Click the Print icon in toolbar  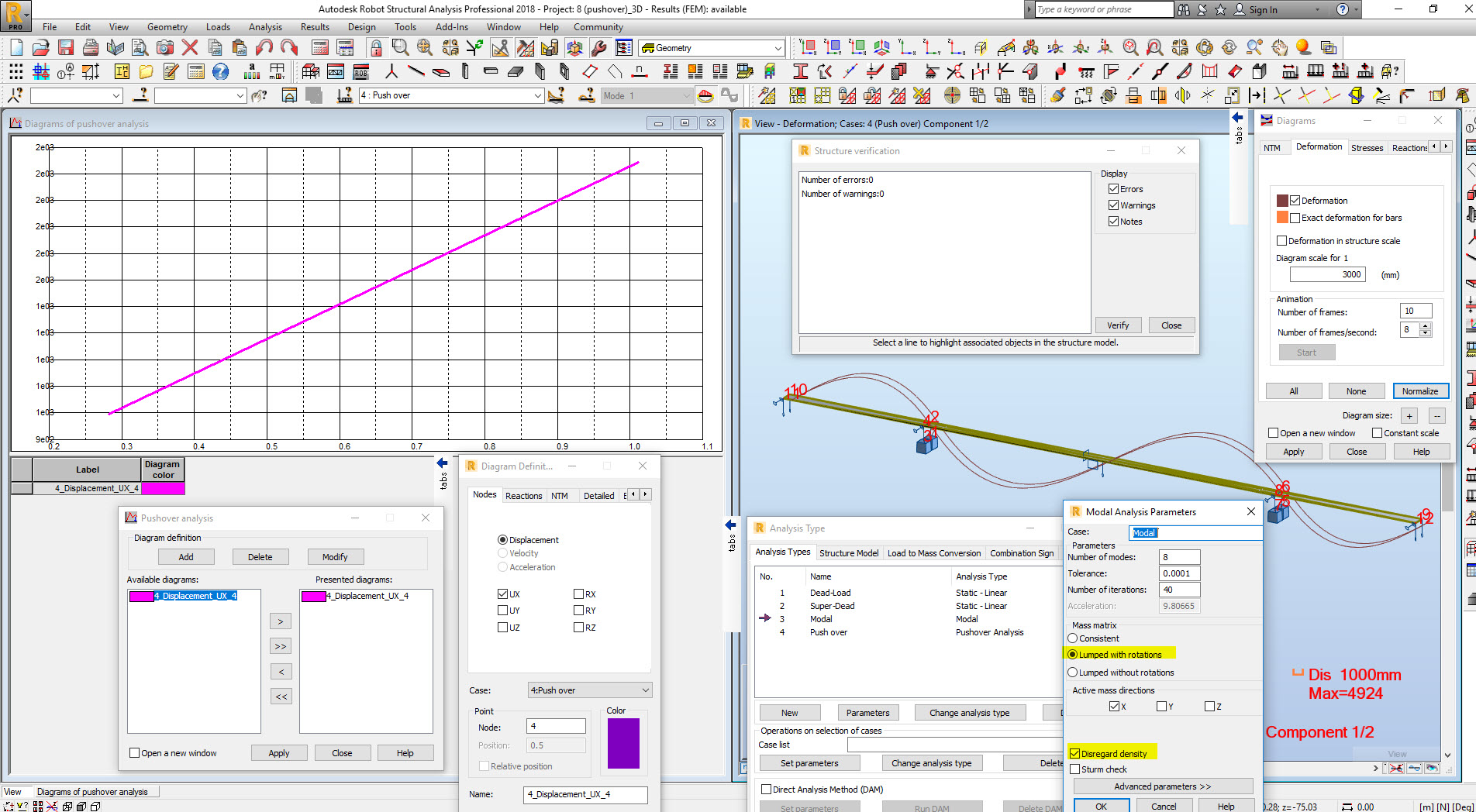click(x=91, y=48)
